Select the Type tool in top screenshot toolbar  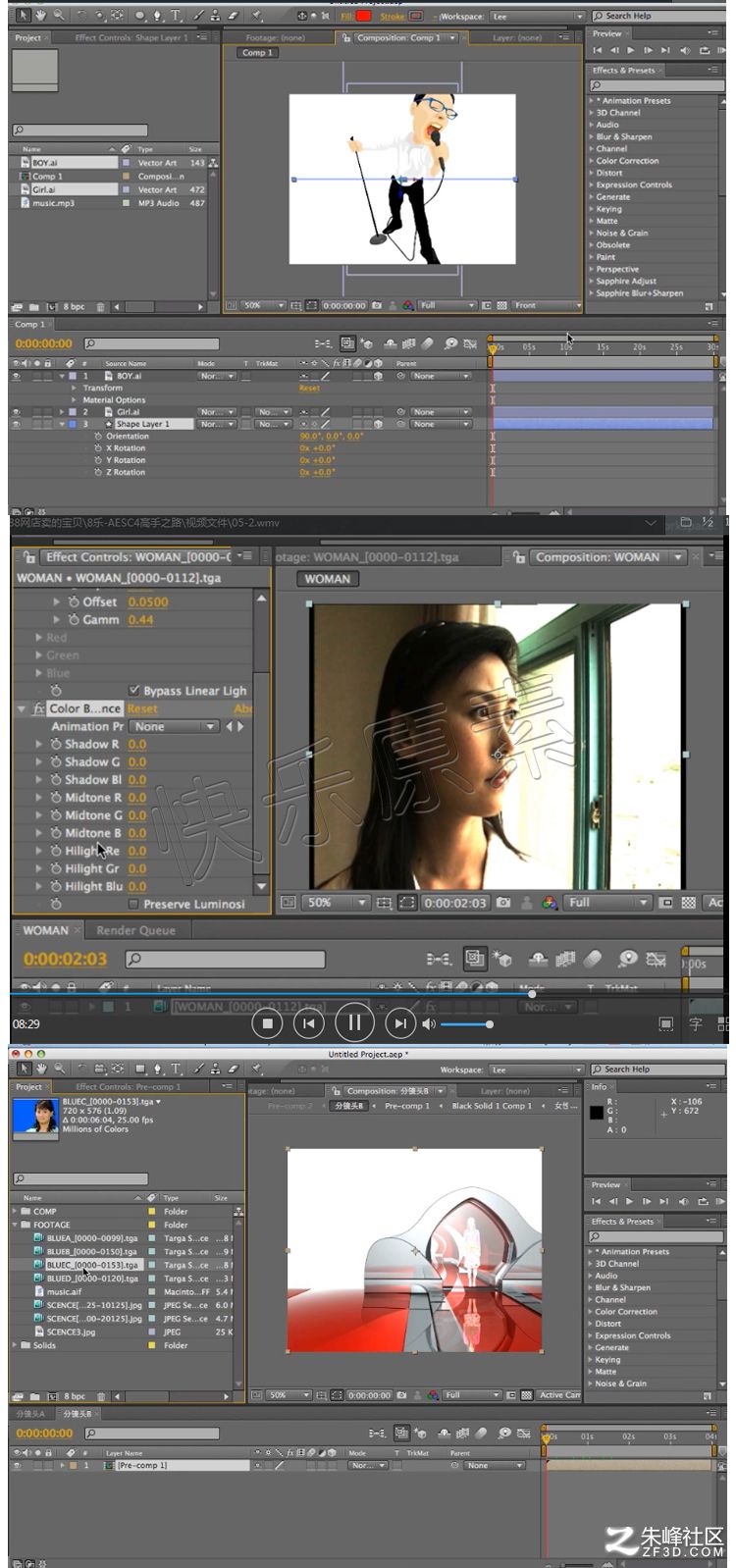[176, 15]
